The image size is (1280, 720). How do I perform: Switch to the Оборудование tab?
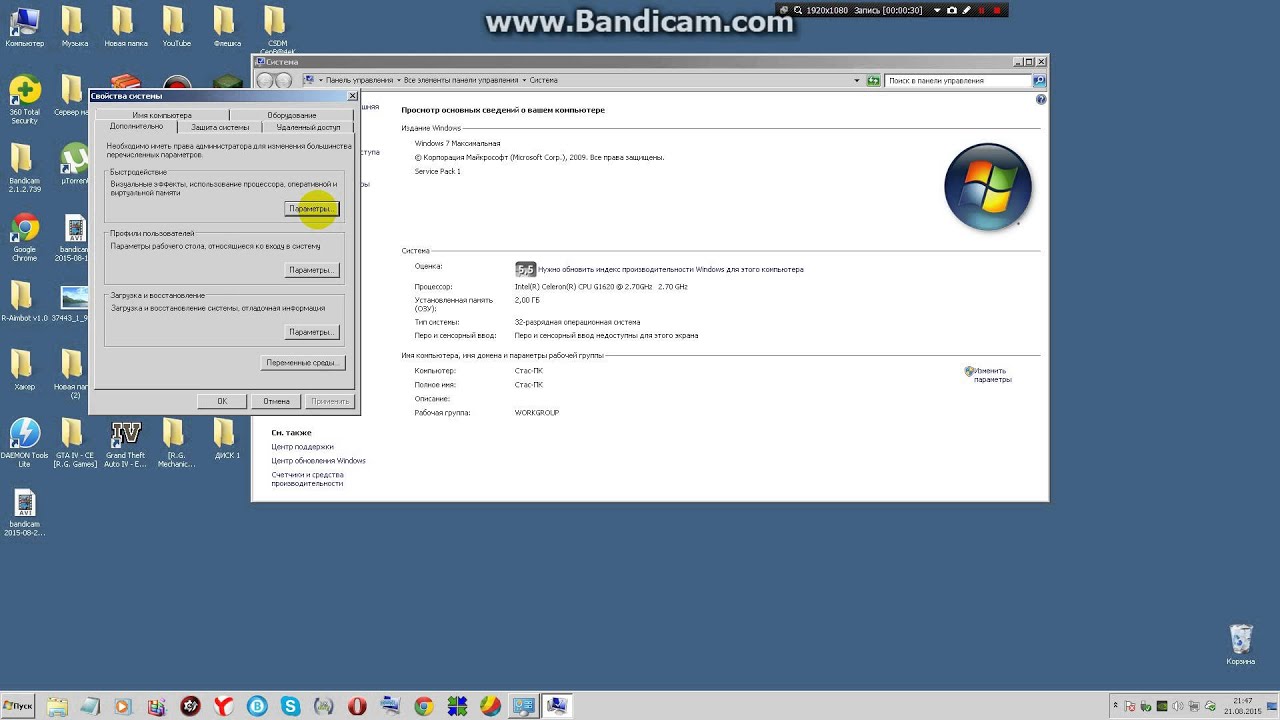(x=291, y=115)
